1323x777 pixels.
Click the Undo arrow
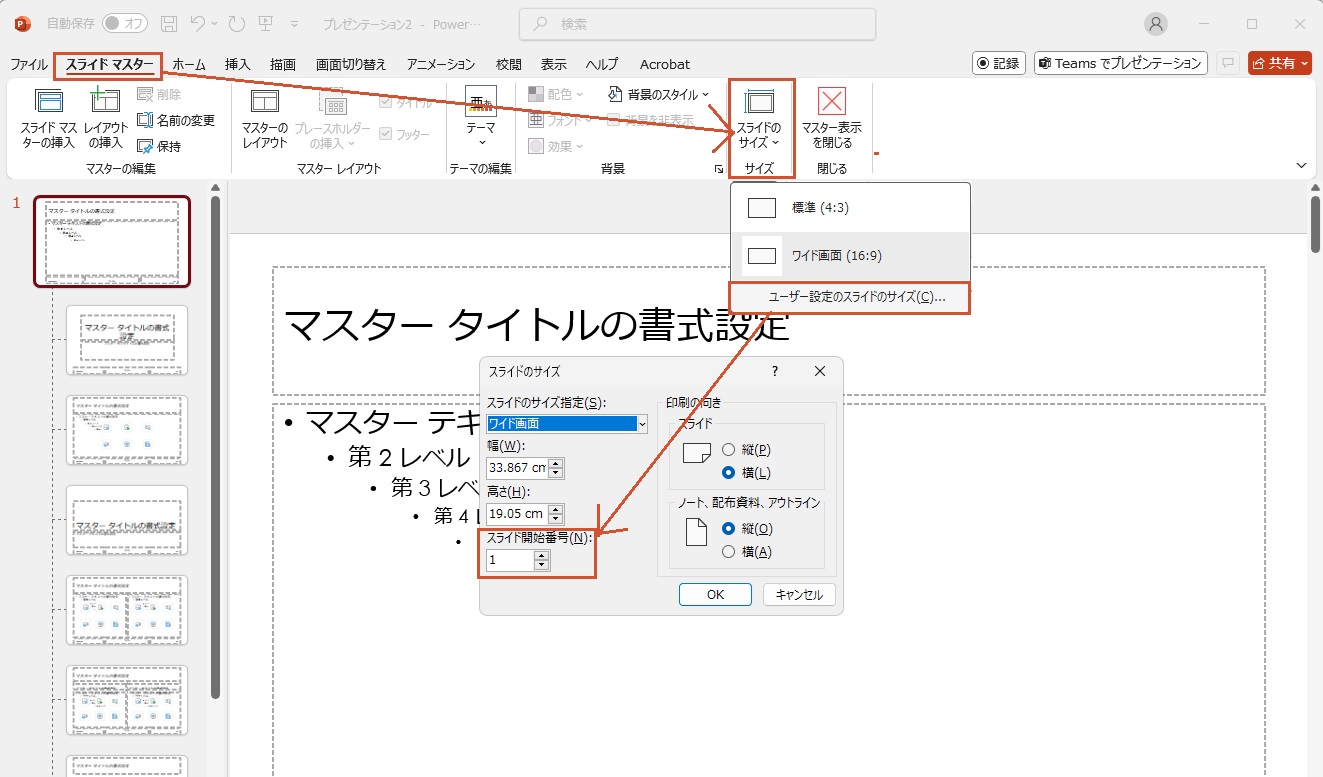[198, 23]
